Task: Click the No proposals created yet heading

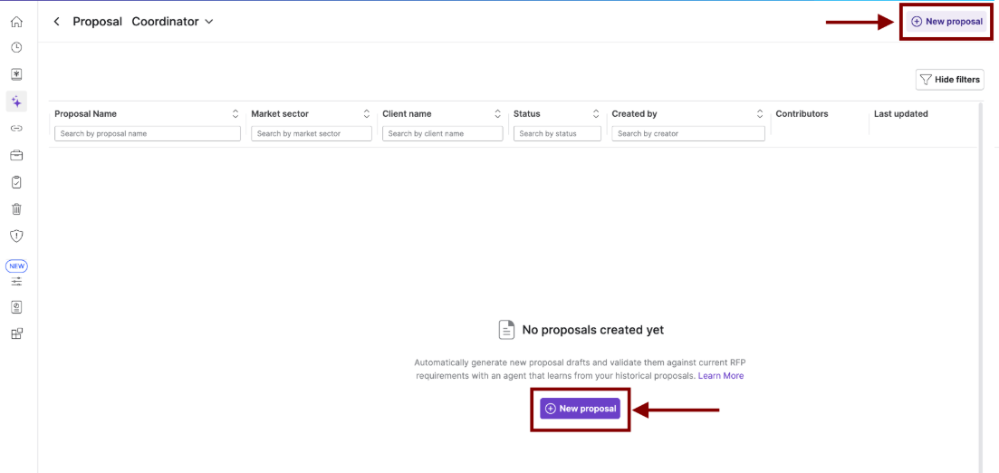Action: (593, 330)
